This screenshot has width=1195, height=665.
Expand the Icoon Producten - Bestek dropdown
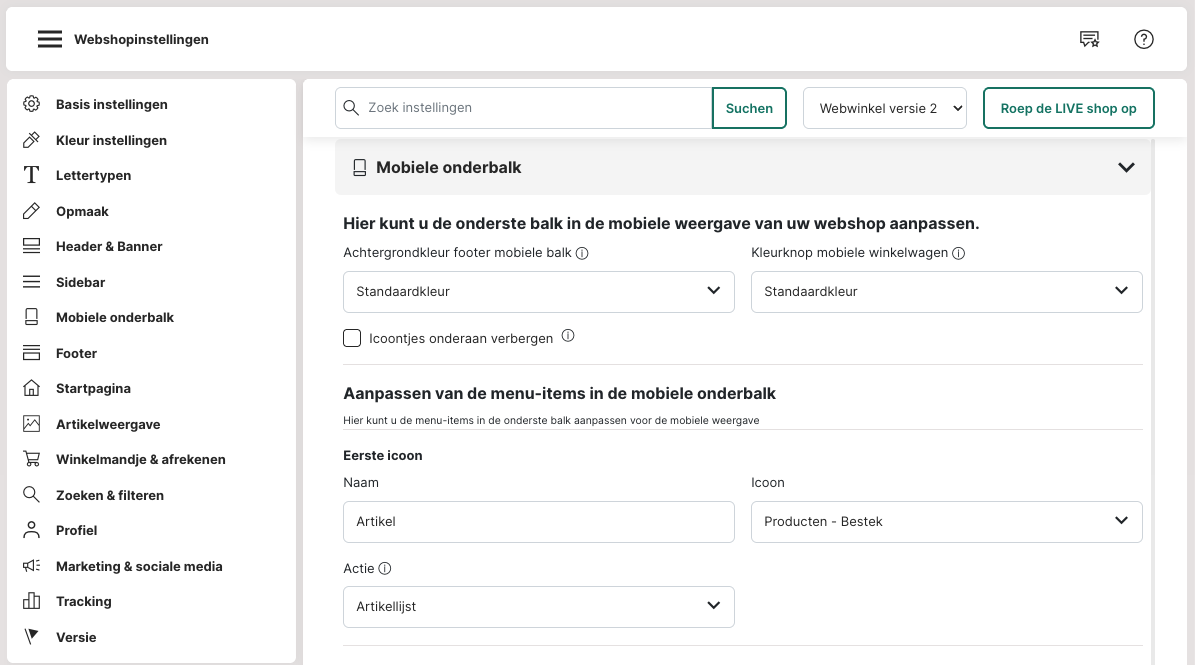tap(946, 522)
